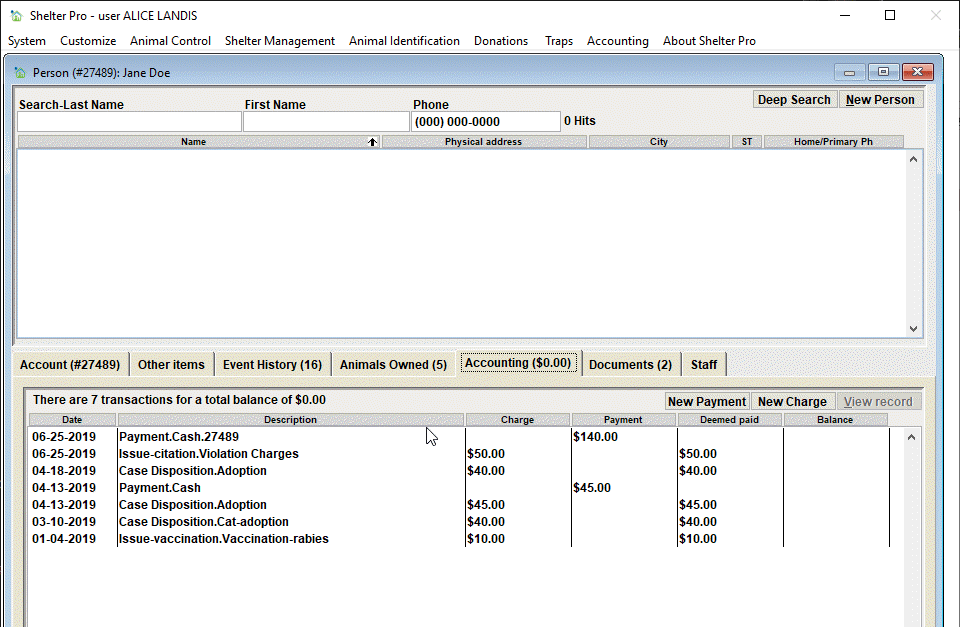The width and height of the screenshot is (960, 627).
Task: Close the Person Jane Doe window
Action: tap(917, 72)
